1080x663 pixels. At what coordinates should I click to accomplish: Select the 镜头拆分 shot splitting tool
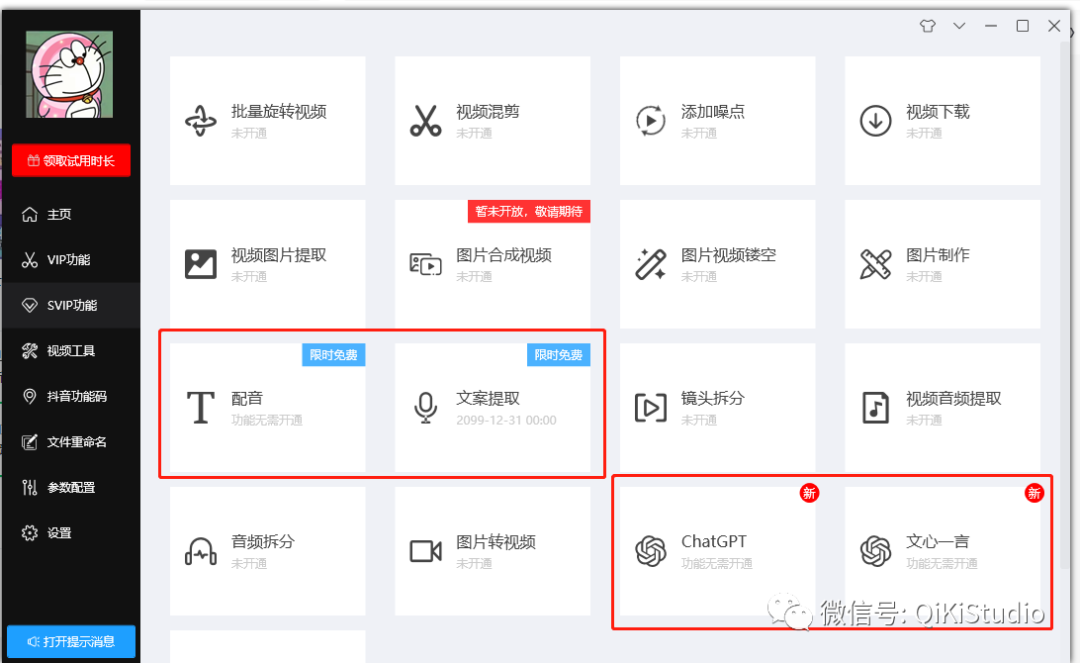(717, 406)
